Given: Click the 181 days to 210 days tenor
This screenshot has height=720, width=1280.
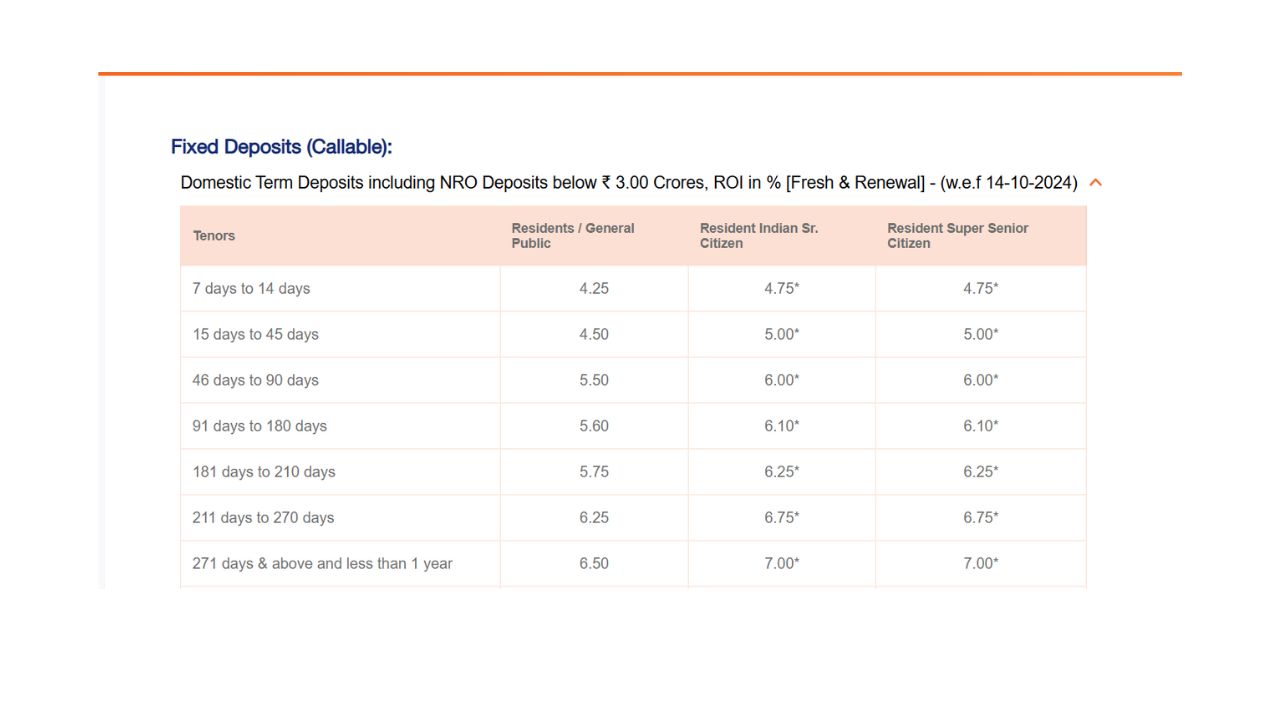Looking at the screenshot, I should pos(263,472).
